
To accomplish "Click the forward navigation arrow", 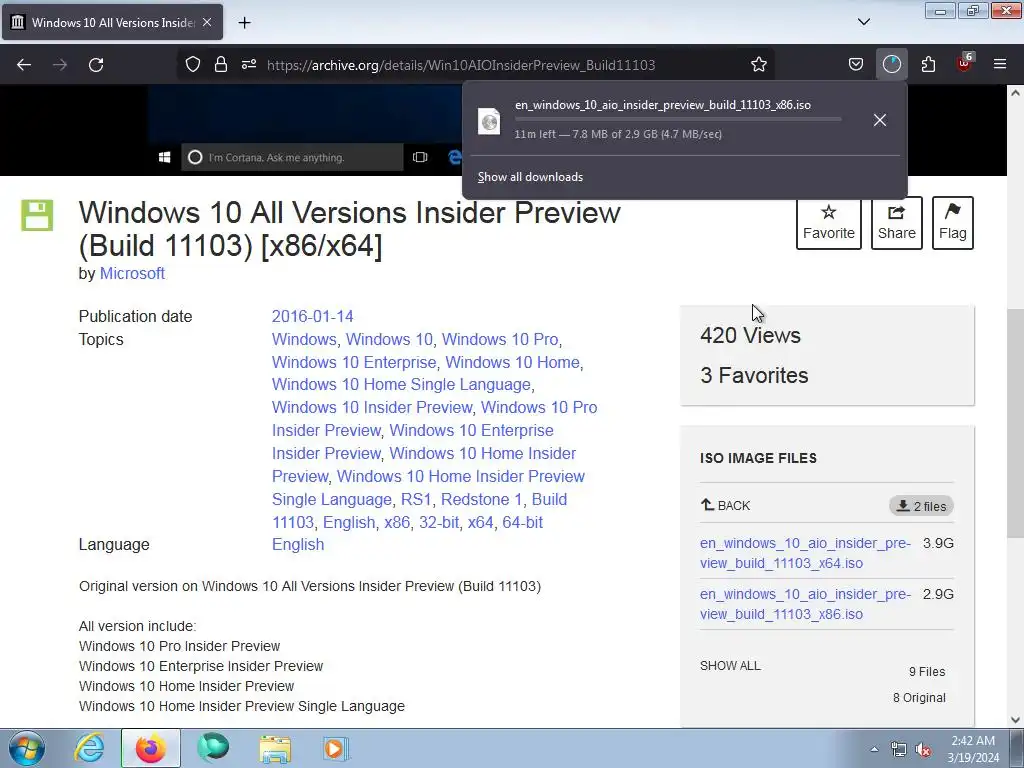I will 60,65.
